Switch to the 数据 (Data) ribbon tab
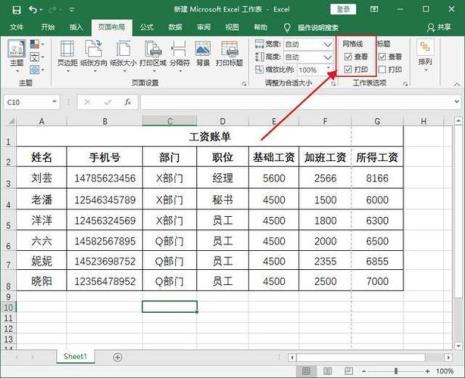Screen dimensions: 465x378 pos(175,27)
